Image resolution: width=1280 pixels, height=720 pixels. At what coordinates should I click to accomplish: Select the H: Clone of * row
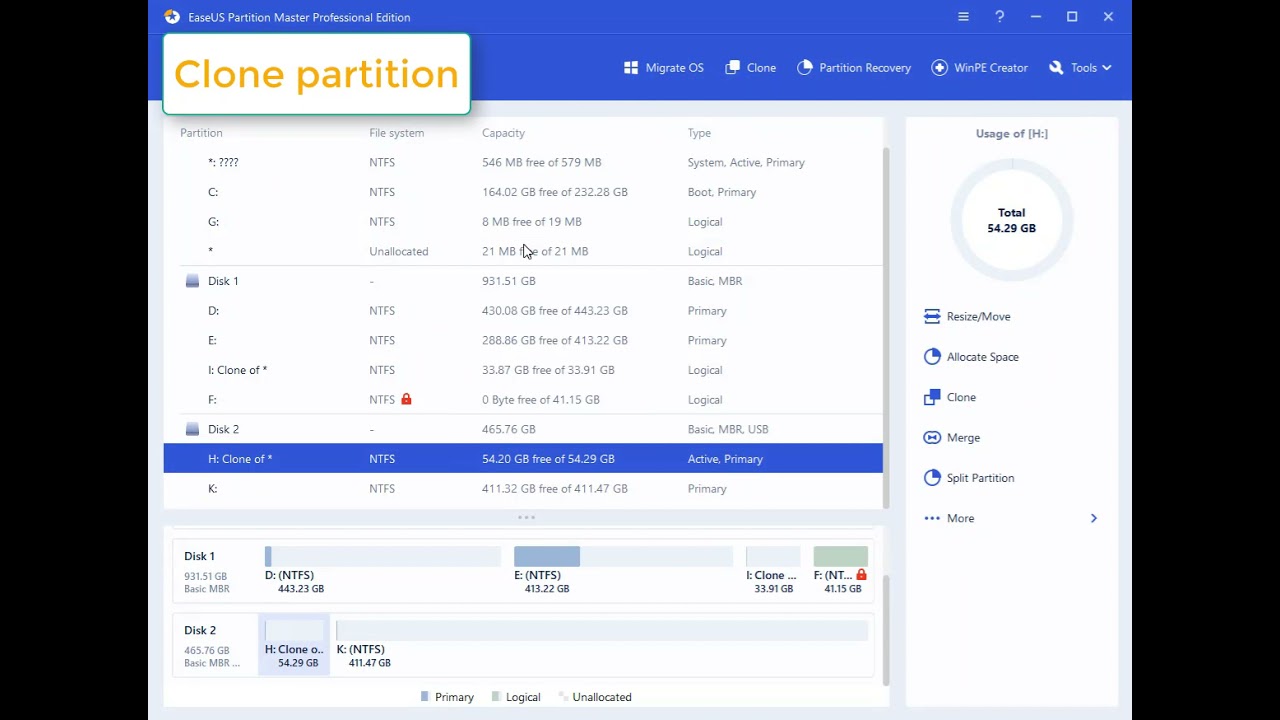(523, 459)
